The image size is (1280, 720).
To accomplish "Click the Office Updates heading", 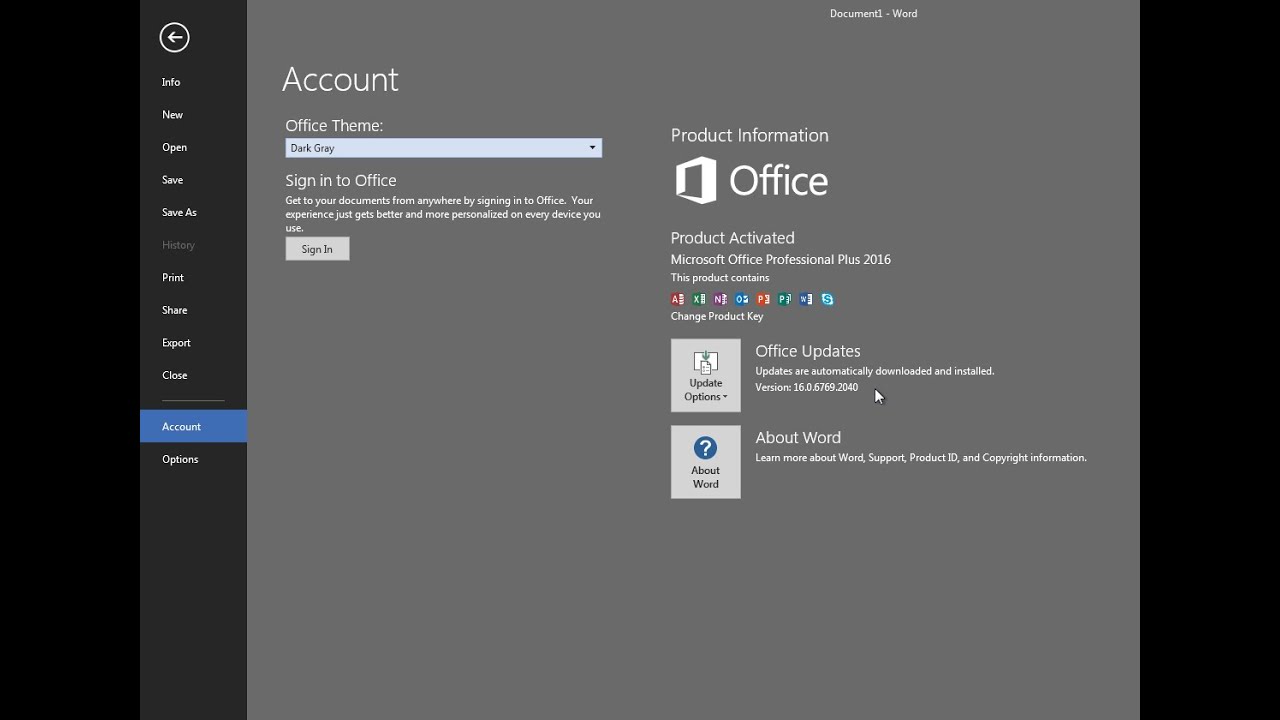I will (x=808, y=351).
